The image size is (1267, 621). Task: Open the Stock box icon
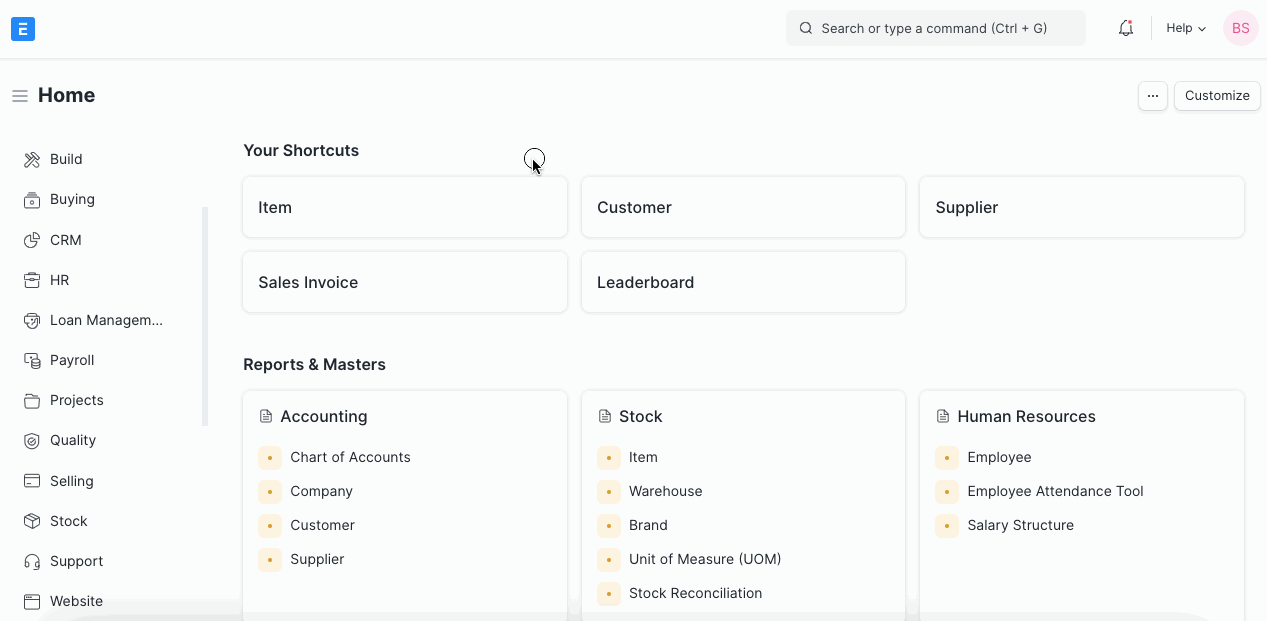32,521
